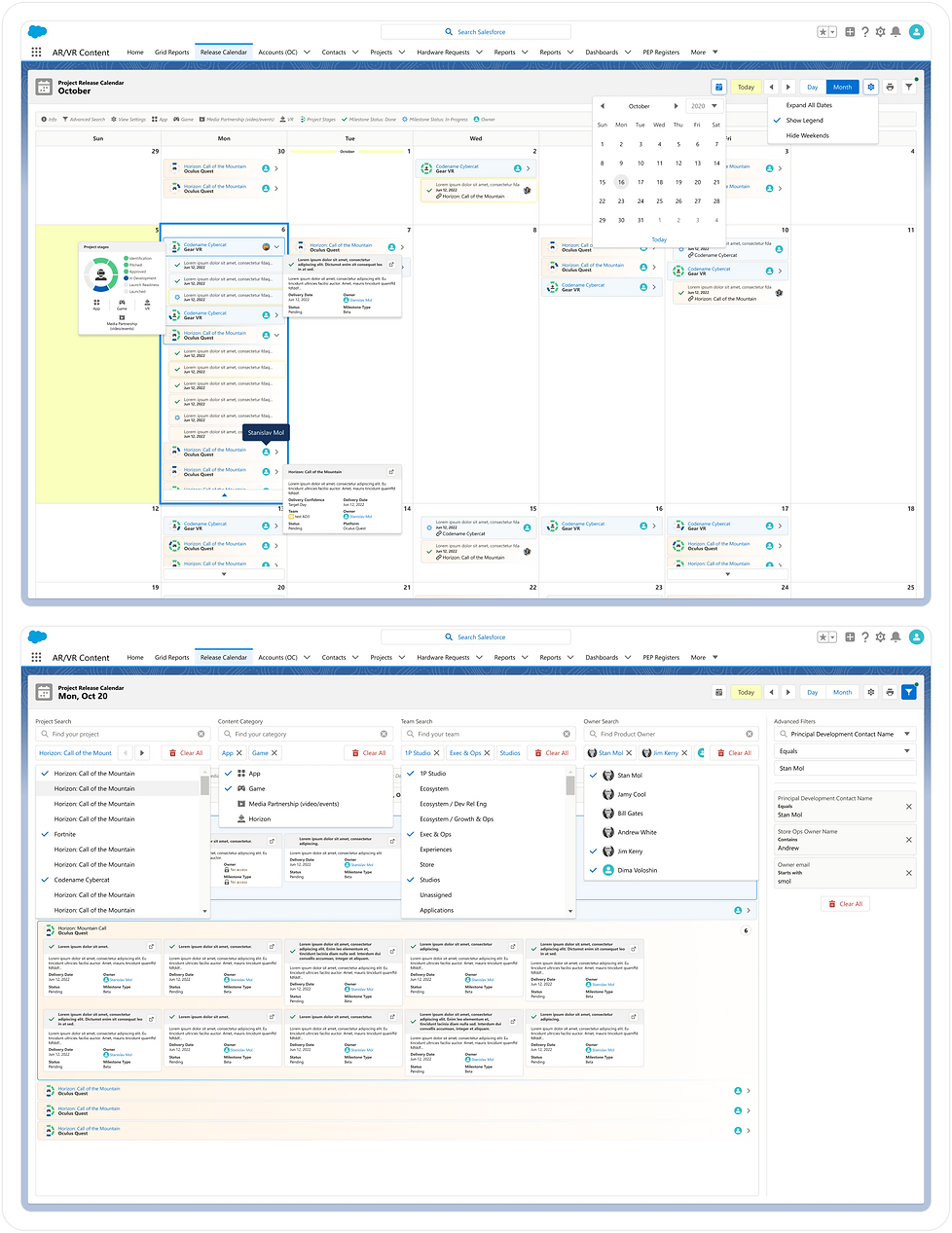Delete Store Ops Owner Name advanced filter

[909, 840]
